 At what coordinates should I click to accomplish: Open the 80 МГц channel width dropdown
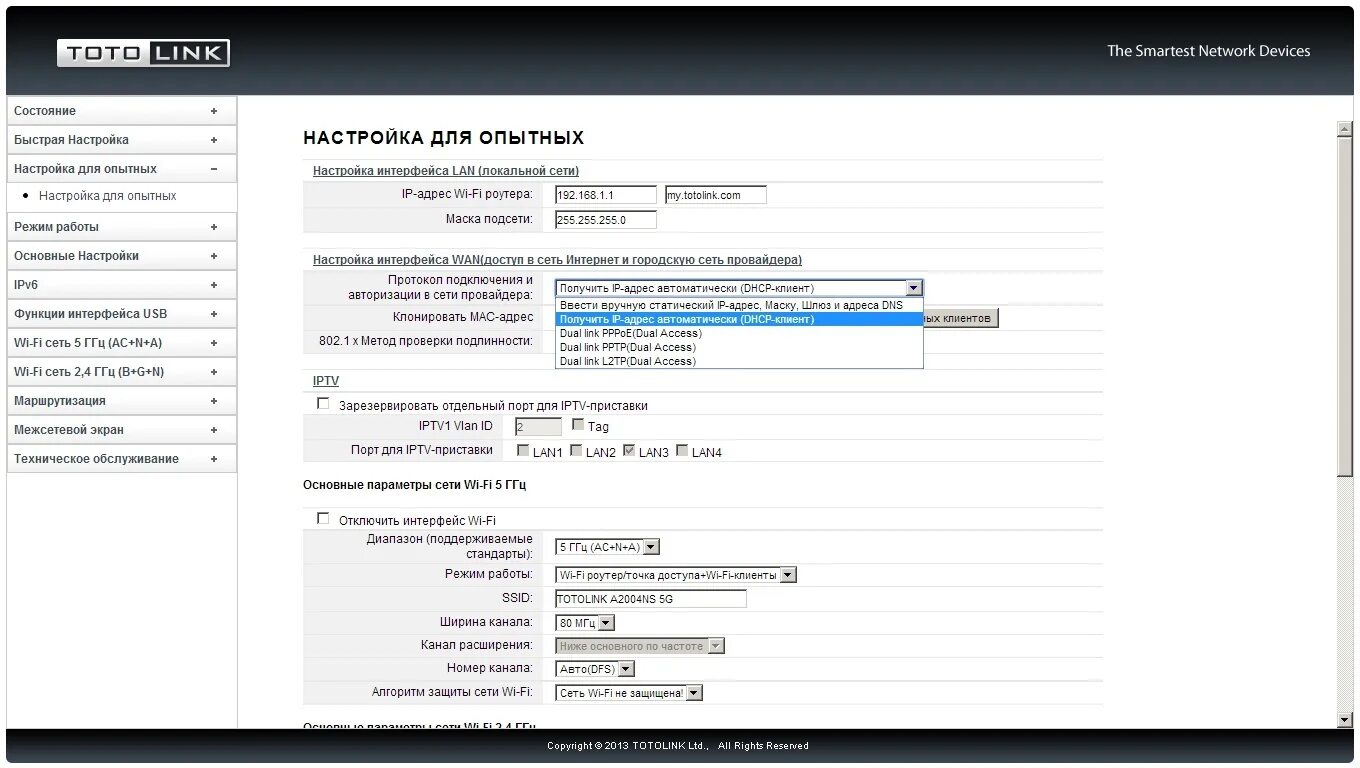[585, 623]
